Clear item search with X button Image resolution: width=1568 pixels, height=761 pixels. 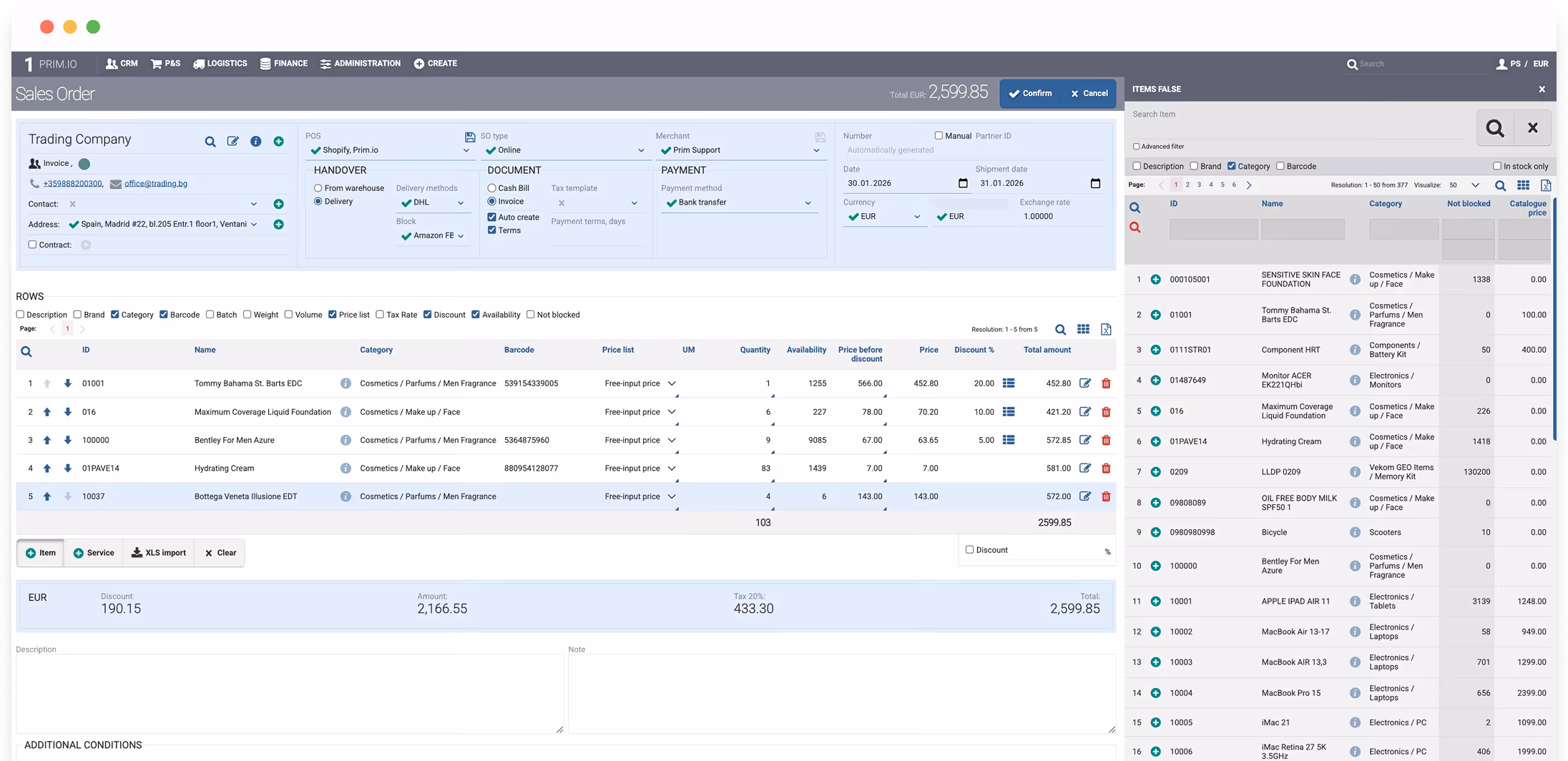pos(1532,128)
